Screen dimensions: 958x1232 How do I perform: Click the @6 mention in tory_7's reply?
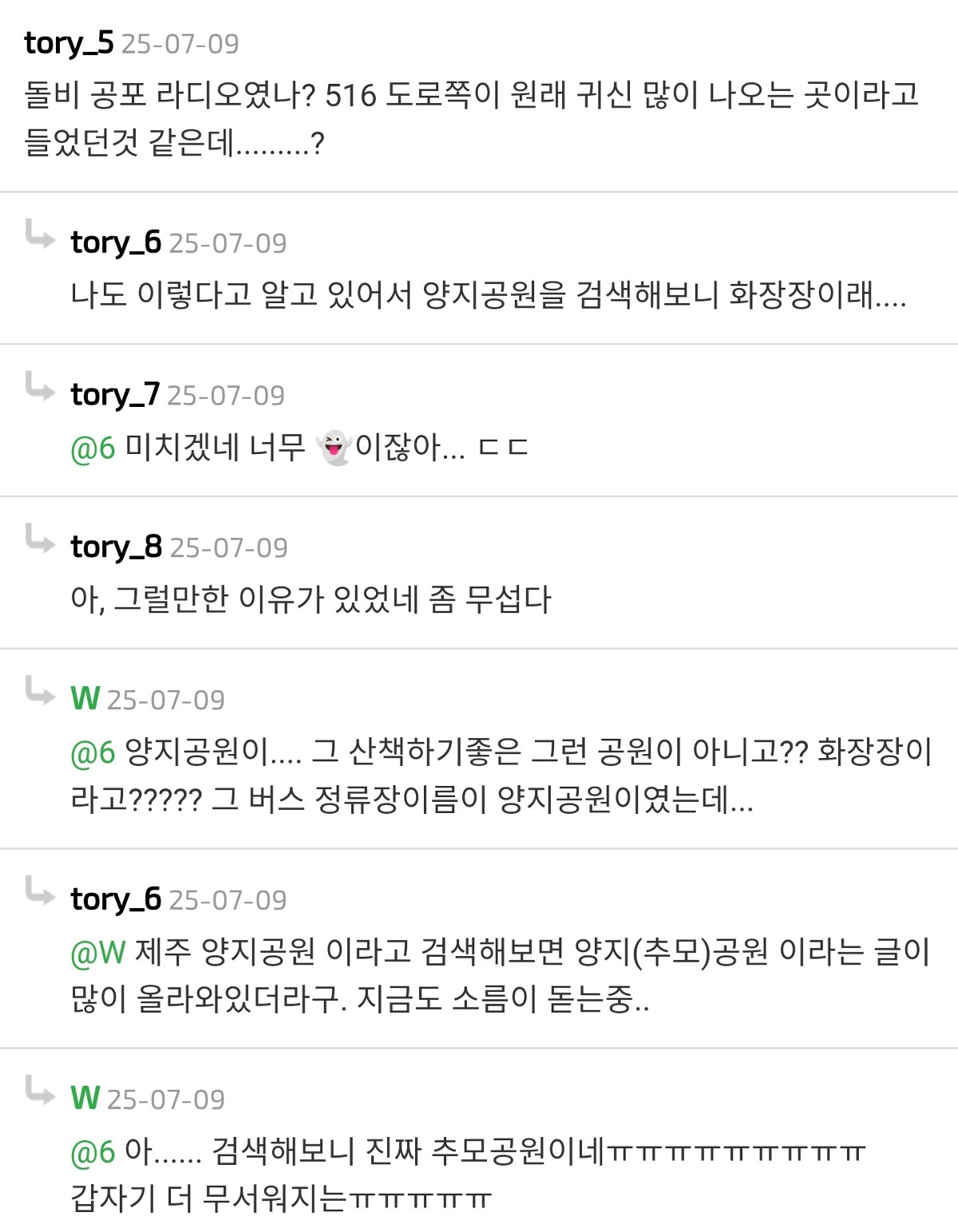[x=93, y=448]
